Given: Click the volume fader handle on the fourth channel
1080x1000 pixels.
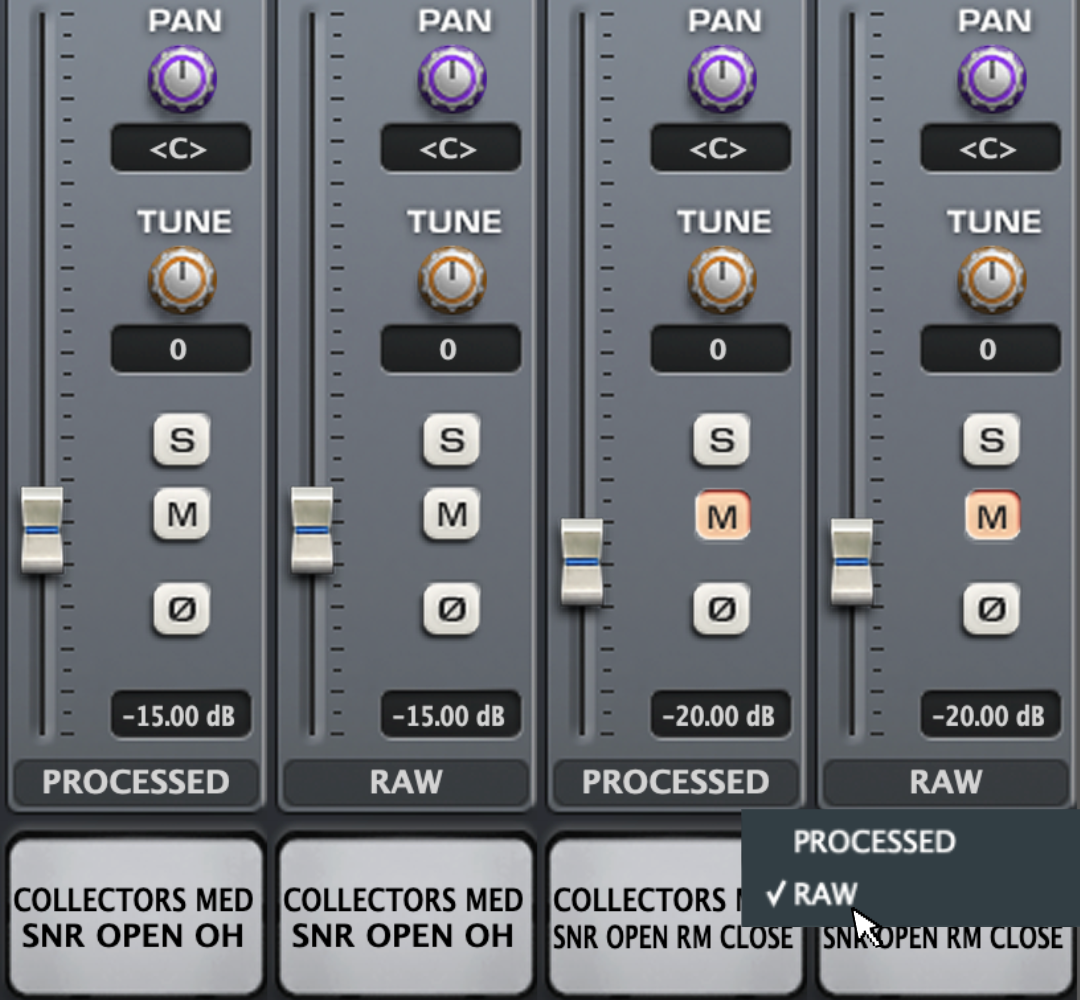Looking at the screenshot, I should click(852, 562).
